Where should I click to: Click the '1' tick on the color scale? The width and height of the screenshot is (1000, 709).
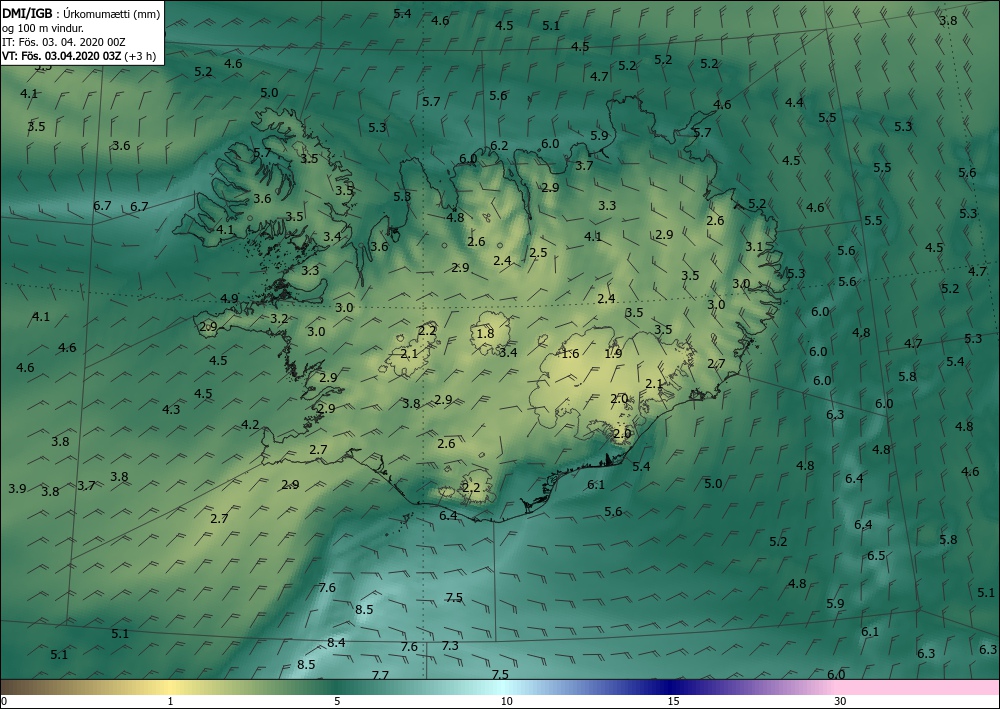(x=170, y=702)
